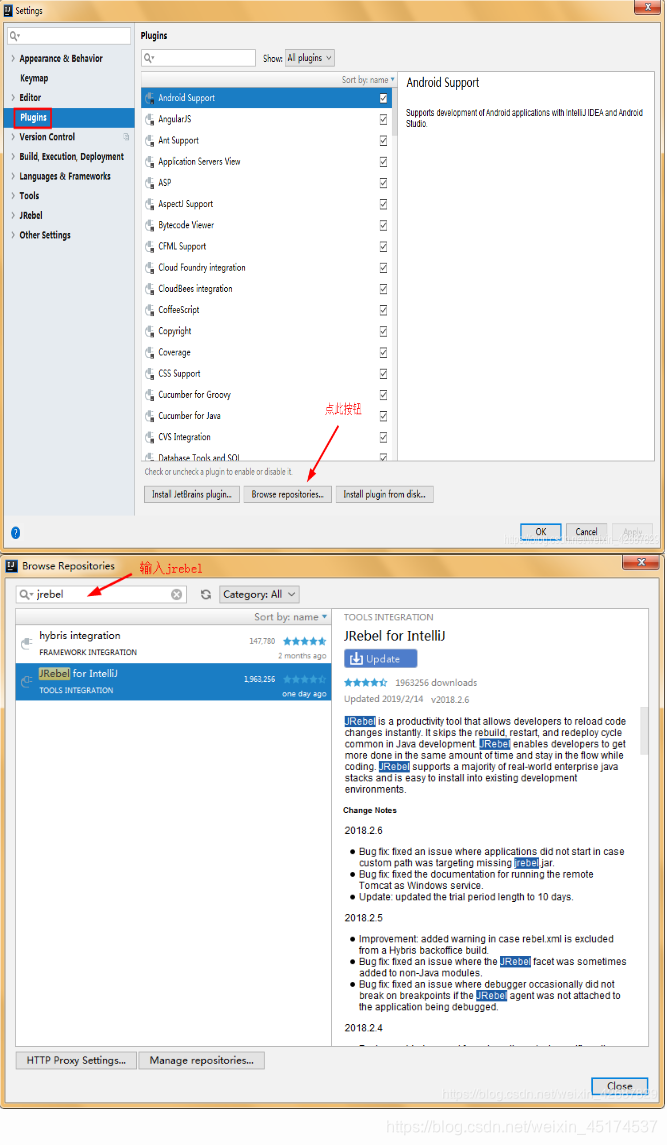
Task: Click the JRebel for IntelliJ plugin icon
Action: point(26,681)
